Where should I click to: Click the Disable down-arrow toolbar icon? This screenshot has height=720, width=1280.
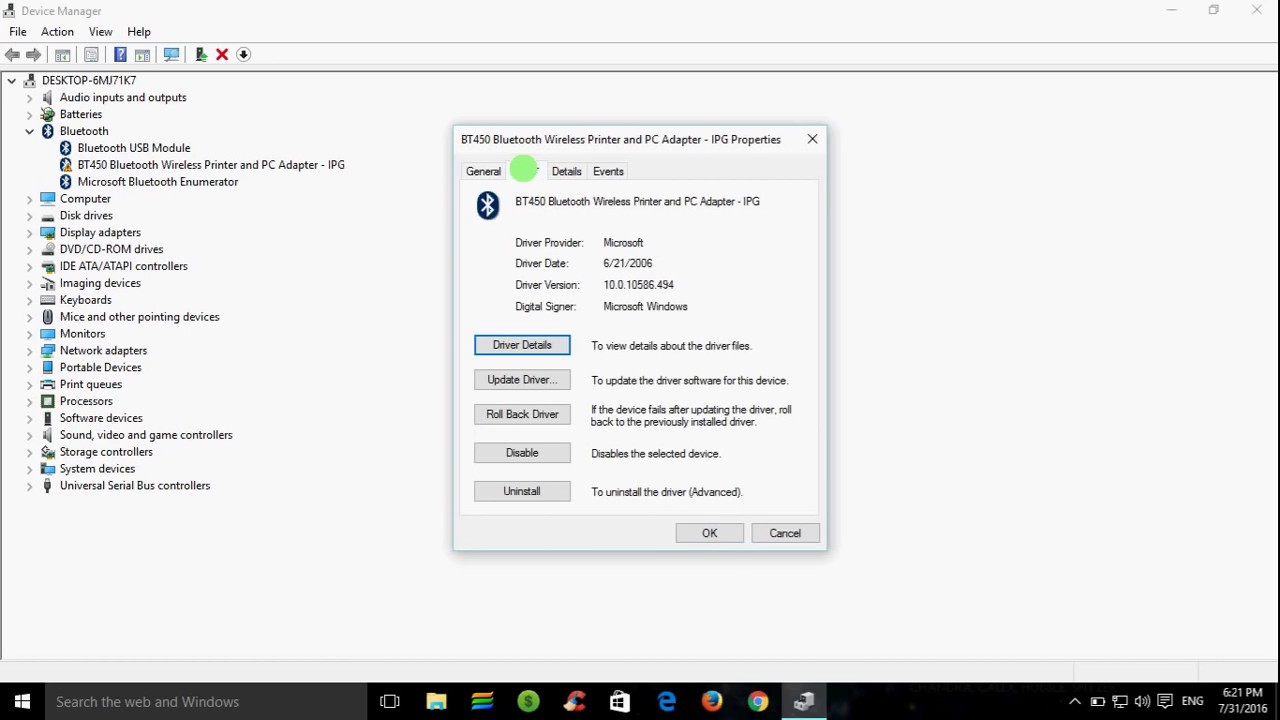(243, 54)
